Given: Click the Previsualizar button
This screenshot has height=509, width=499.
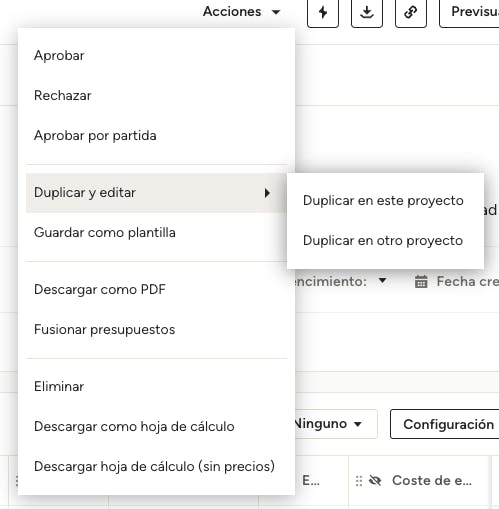Looking at the screenshot, I should point(469,13).
